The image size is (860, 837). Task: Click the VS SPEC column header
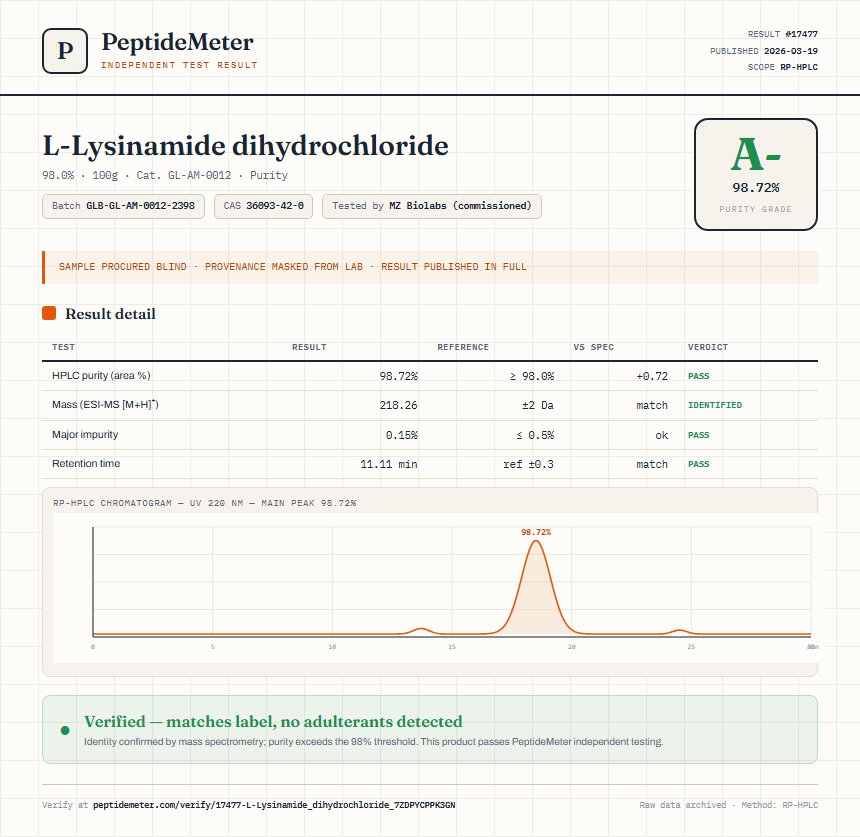tap(593, 347)
